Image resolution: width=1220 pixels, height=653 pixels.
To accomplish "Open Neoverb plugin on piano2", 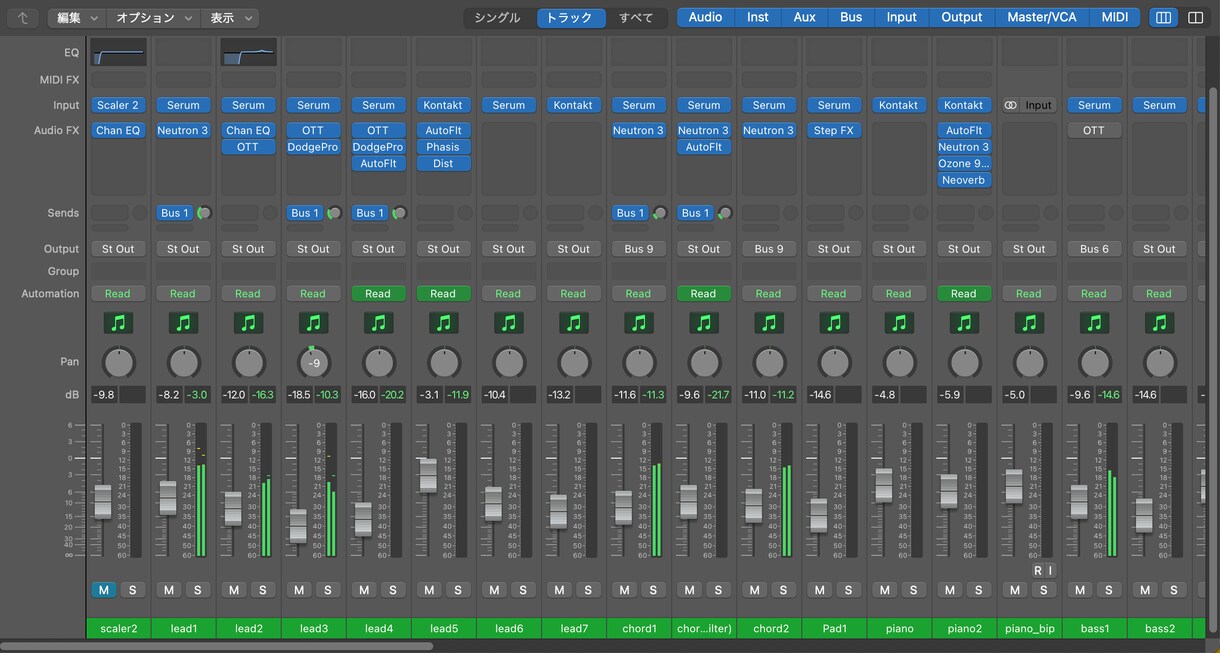I will click(x=963, y=180).
